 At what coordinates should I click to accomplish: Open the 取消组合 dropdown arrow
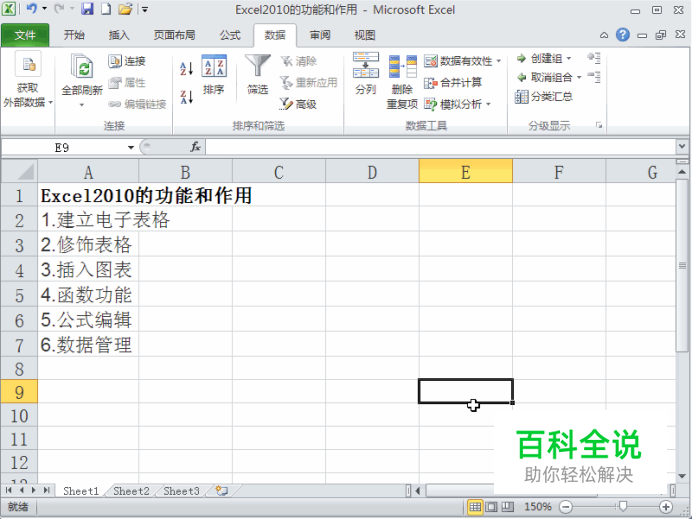579,77
